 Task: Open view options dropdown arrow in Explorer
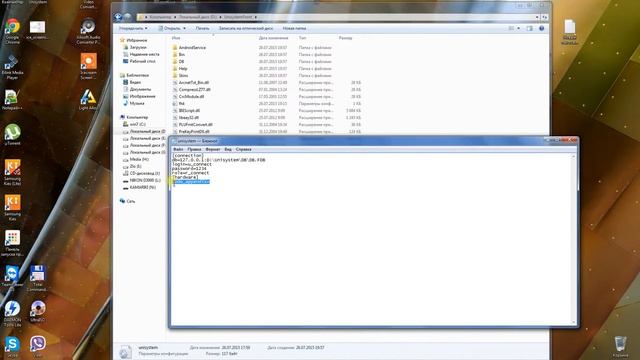coord(518,28)
